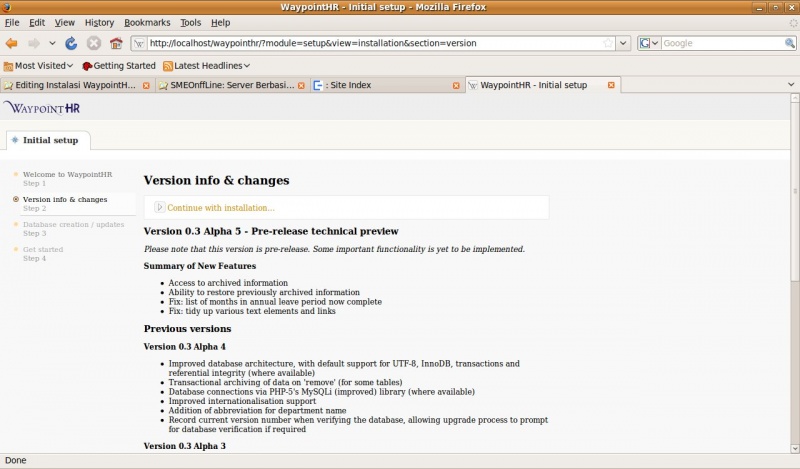This screenshot has width=800, height=469.
Task: Click the Addition of abbreviation for department name line
Action: 258,410
